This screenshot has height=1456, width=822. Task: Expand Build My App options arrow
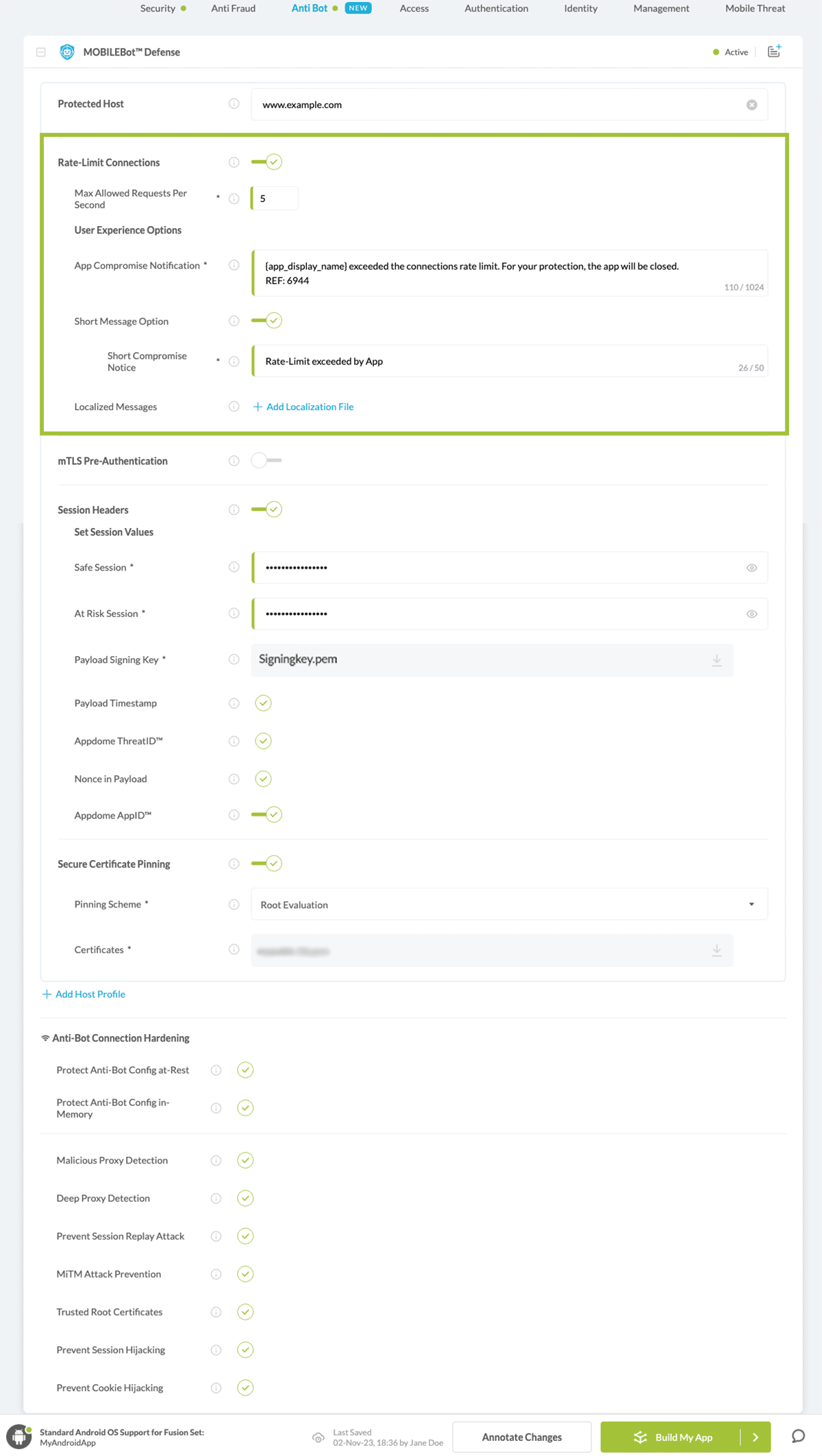[756, 1437]
